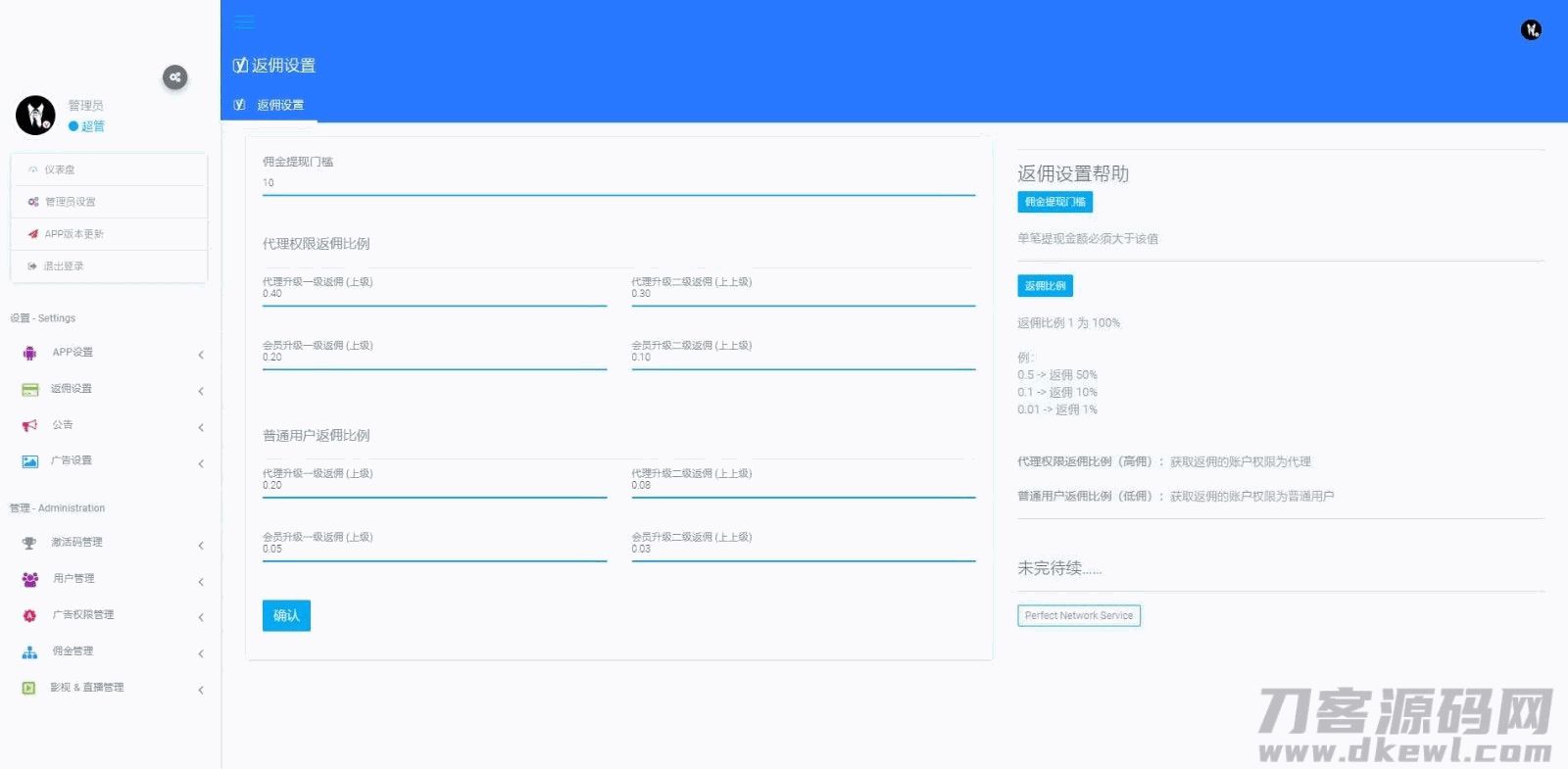1568x769 pixels.
Task: Click the 佣金提现门槛 input field
Action: [x=617, y=183]
